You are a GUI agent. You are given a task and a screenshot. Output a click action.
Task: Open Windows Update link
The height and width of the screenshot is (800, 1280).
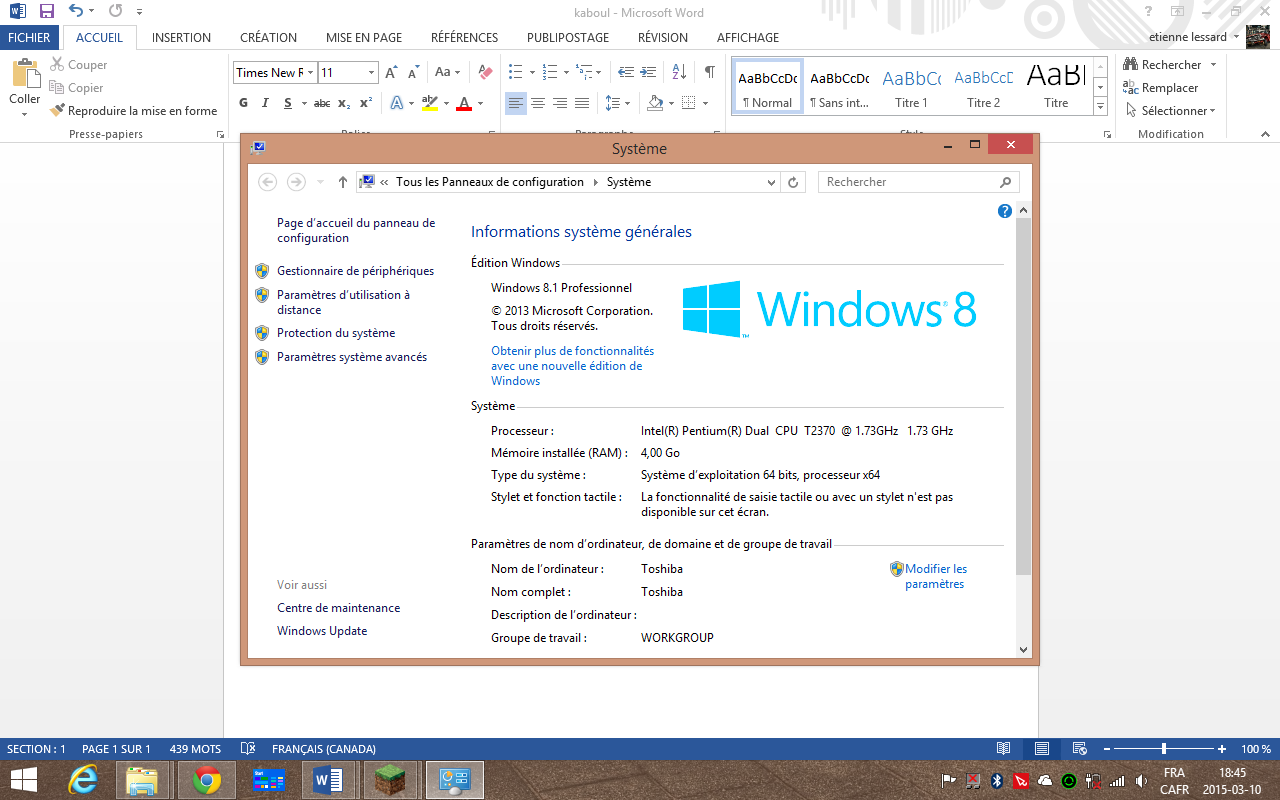pyautogui.click(x=322, y=631)
